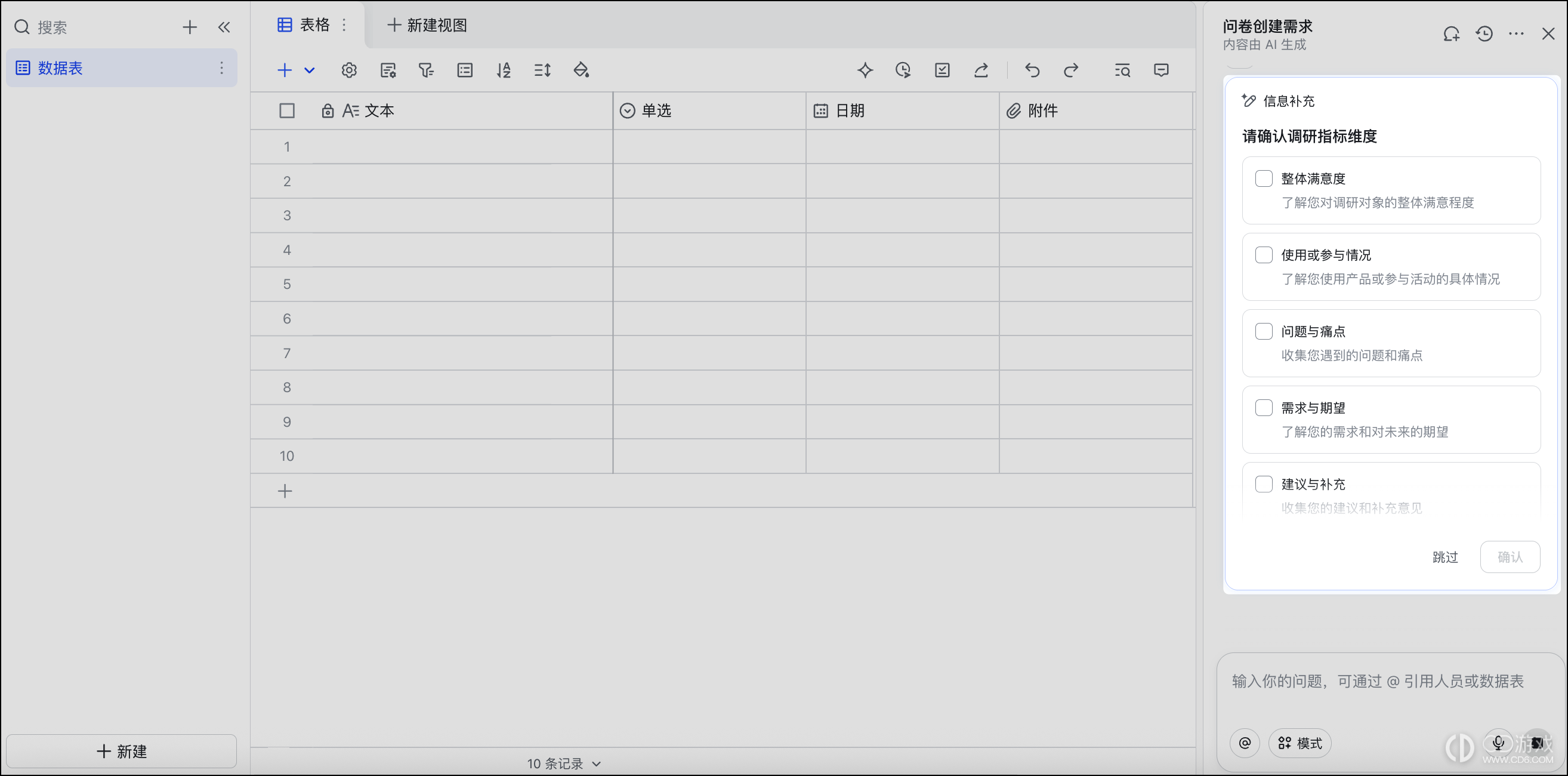Viewport: 1568px width, 776px height.
Task: Add a new row below record 10
Action: pos(285,491)
